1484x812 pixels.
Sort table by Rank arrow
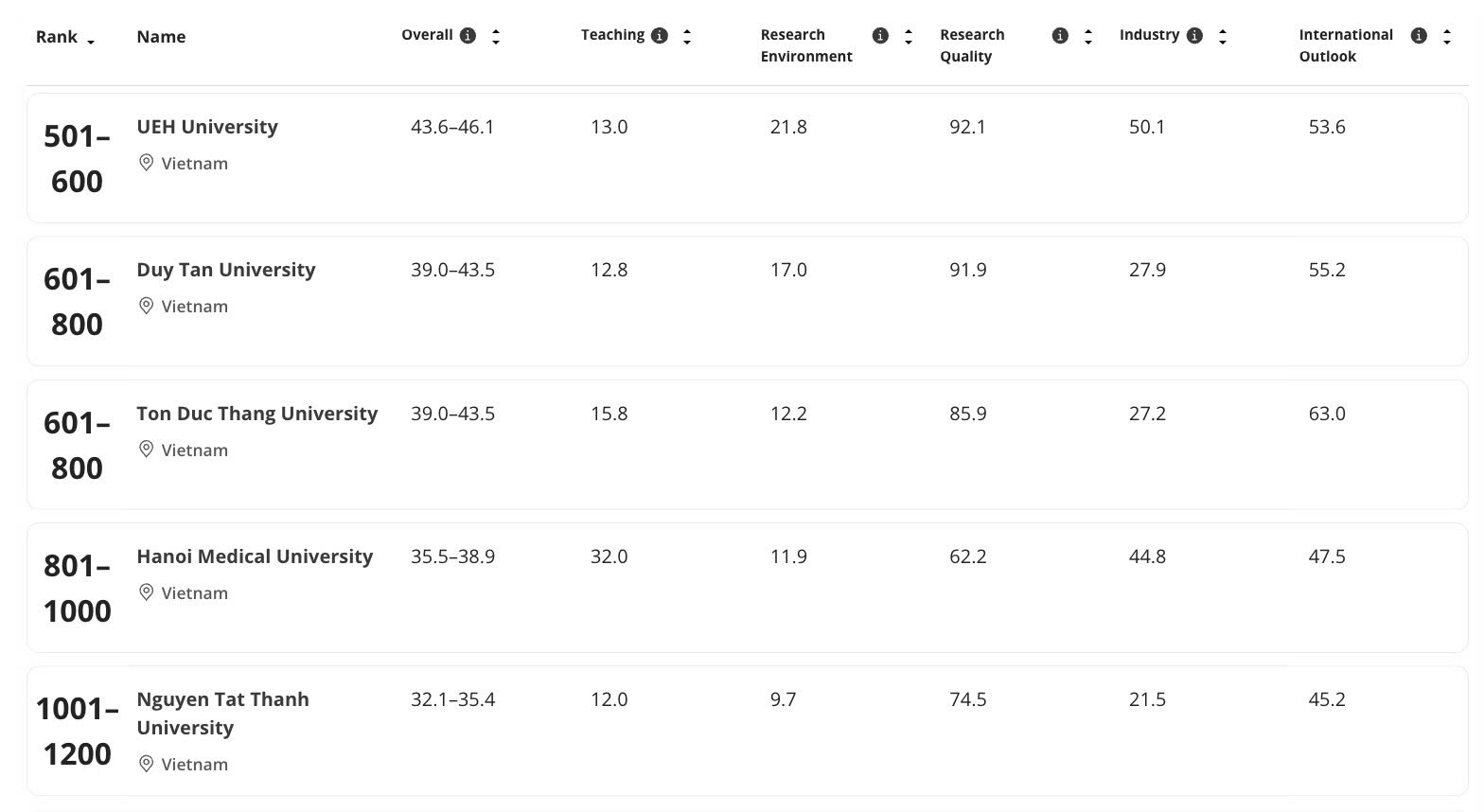pyautogui.click(x=91, y=42)
